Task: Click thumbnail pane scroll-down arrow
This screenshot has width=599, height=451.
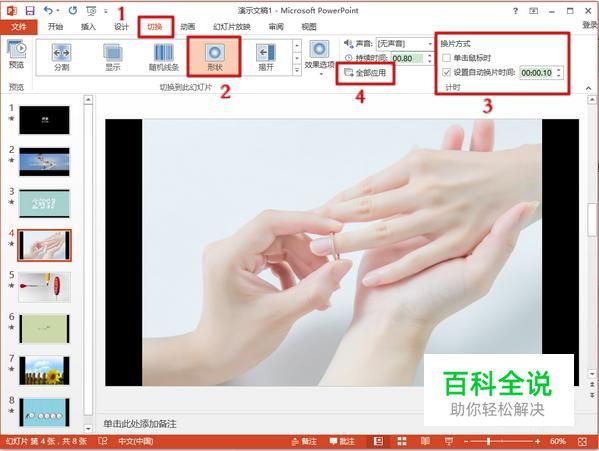Action: [88, 428]
